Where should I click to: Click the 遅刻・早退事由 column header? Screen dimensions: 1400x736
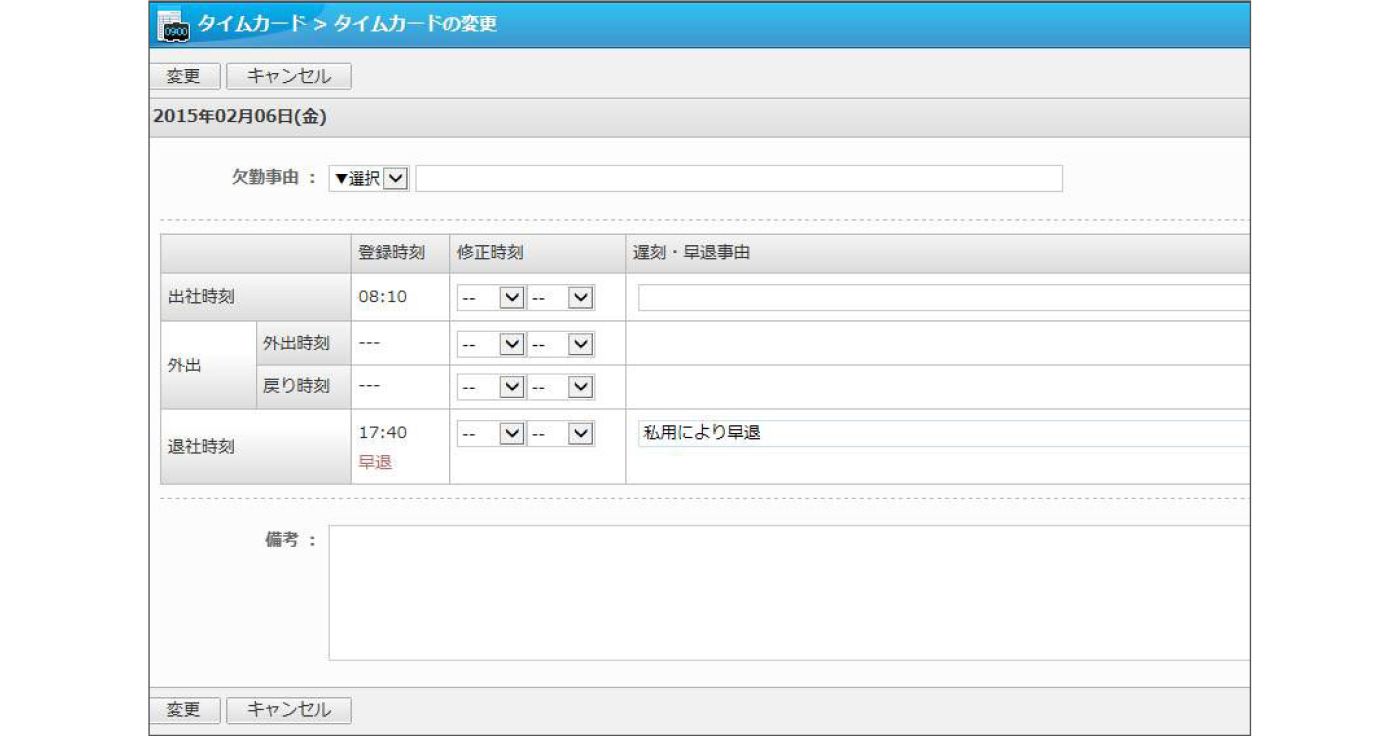coord(691,254)
